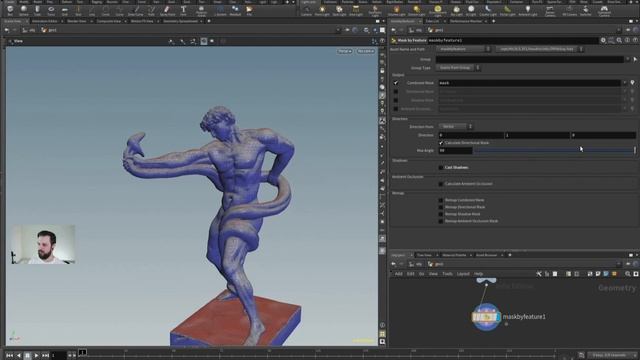This screenshot has height=360, width=640.
Task: Click the maskbyfeature1 node icon
Action: click(486, 317)
